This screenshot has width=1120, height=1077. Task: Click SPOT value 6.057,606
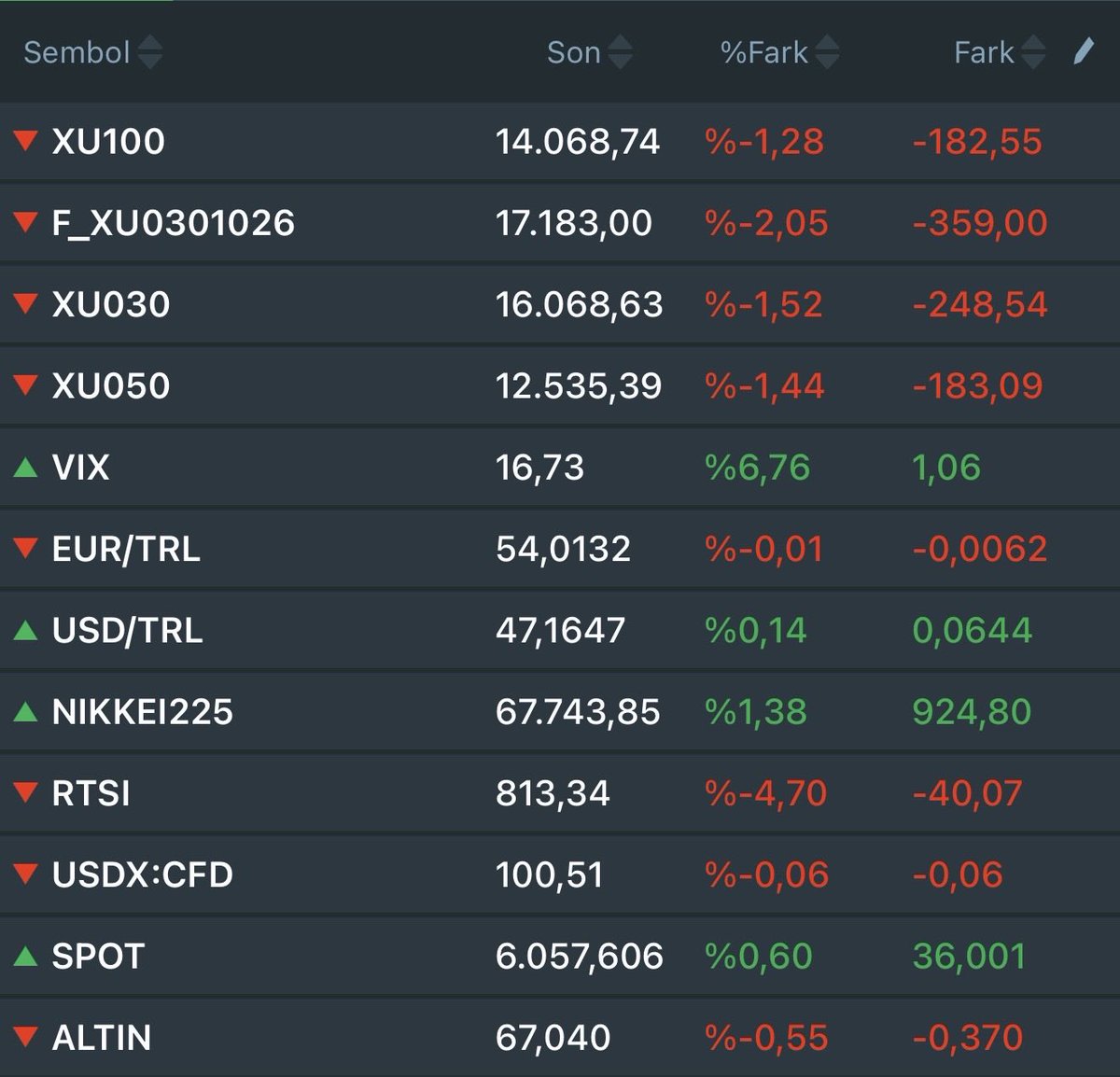(580, 956)
